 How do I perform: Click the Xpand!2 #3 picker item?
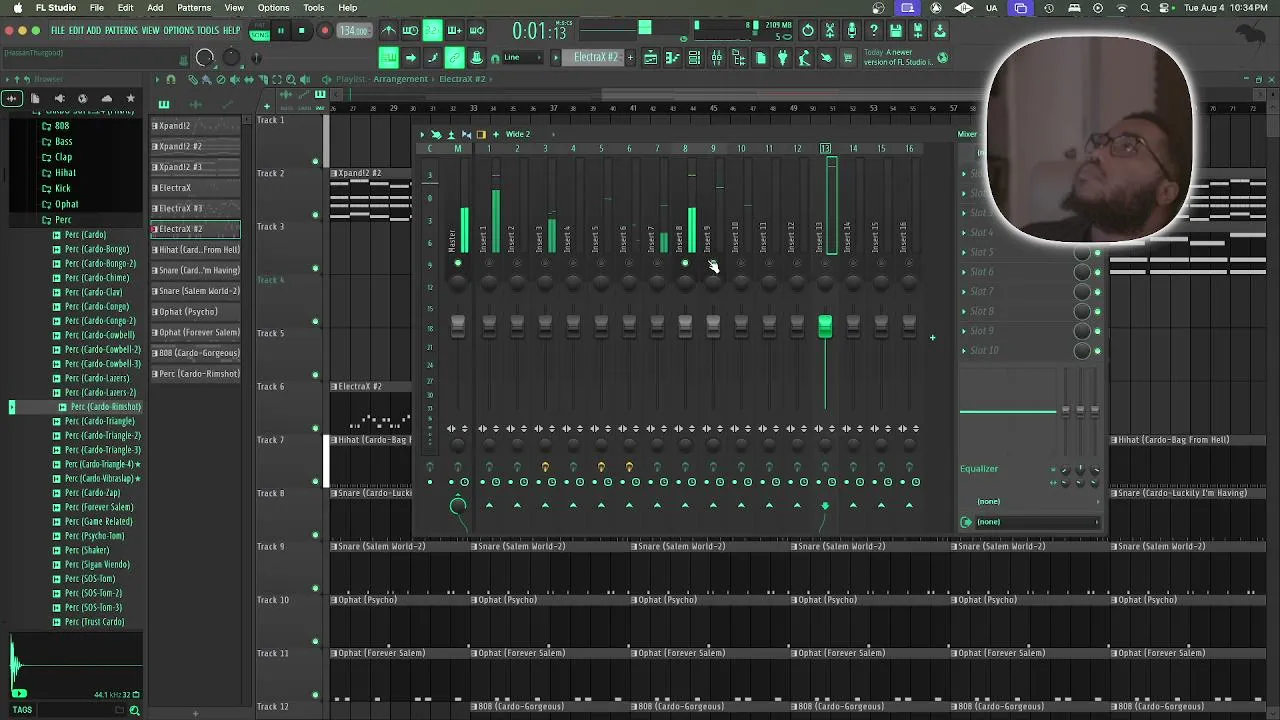click(x=196, y=167)
